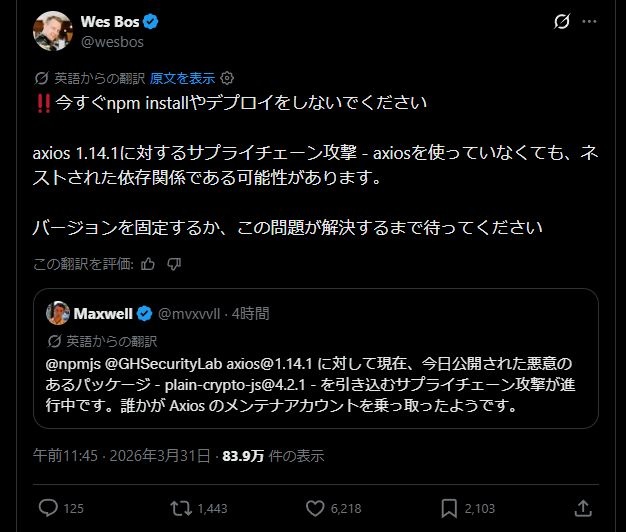Rate translation with thumbs up
The image size is (626, 532).
[x=148, y=264]
